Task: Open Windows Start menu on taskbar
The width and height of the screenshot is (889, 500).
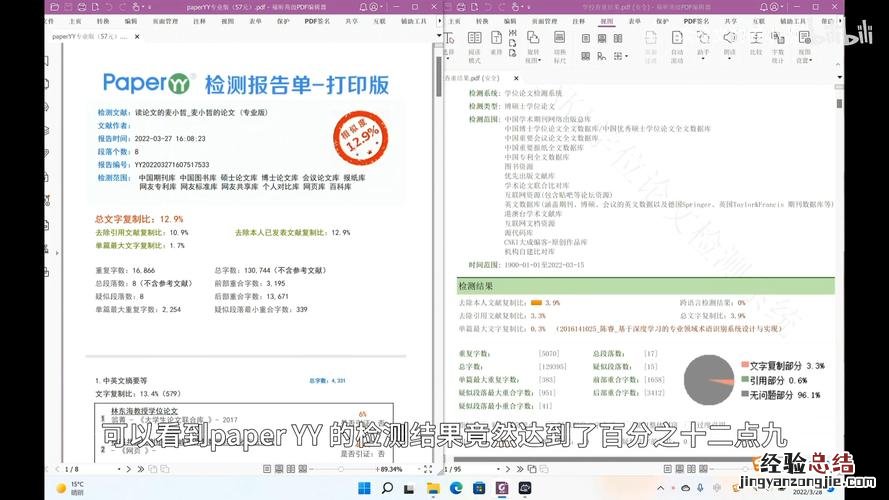Action: [x=364, y=488]
